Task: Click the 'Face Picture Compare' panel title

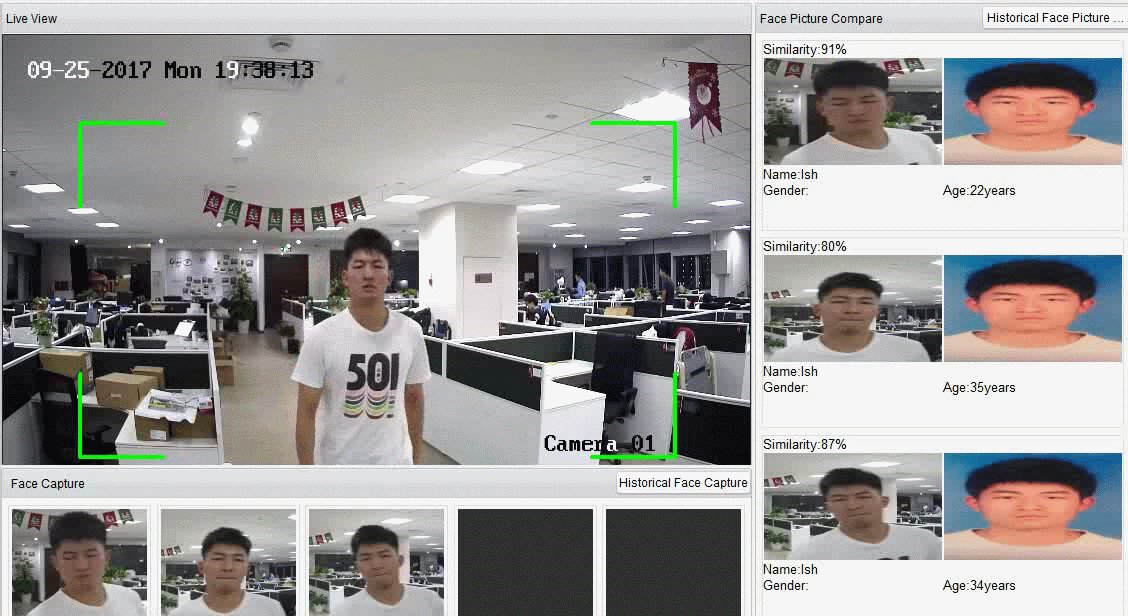Action: (821, 19)
